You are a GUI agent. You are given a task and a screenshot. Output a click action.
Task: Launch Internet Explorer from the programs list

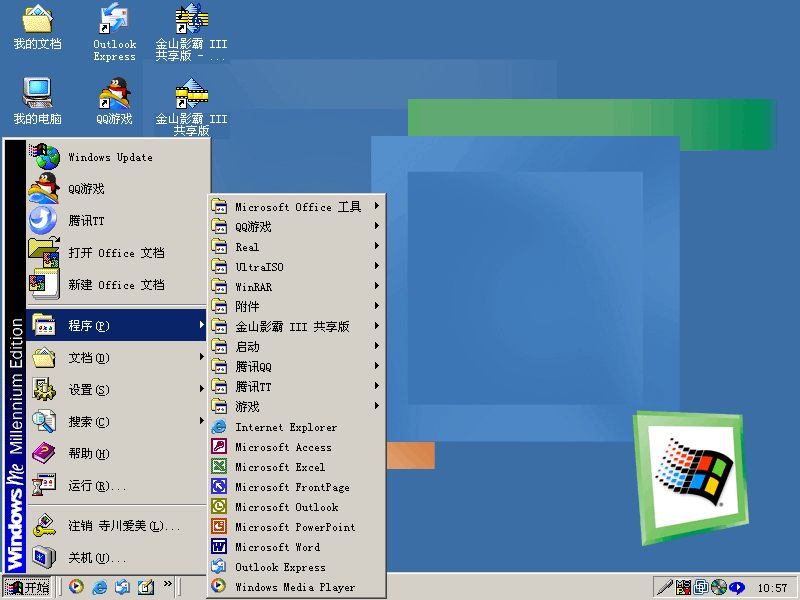[296, 427]
